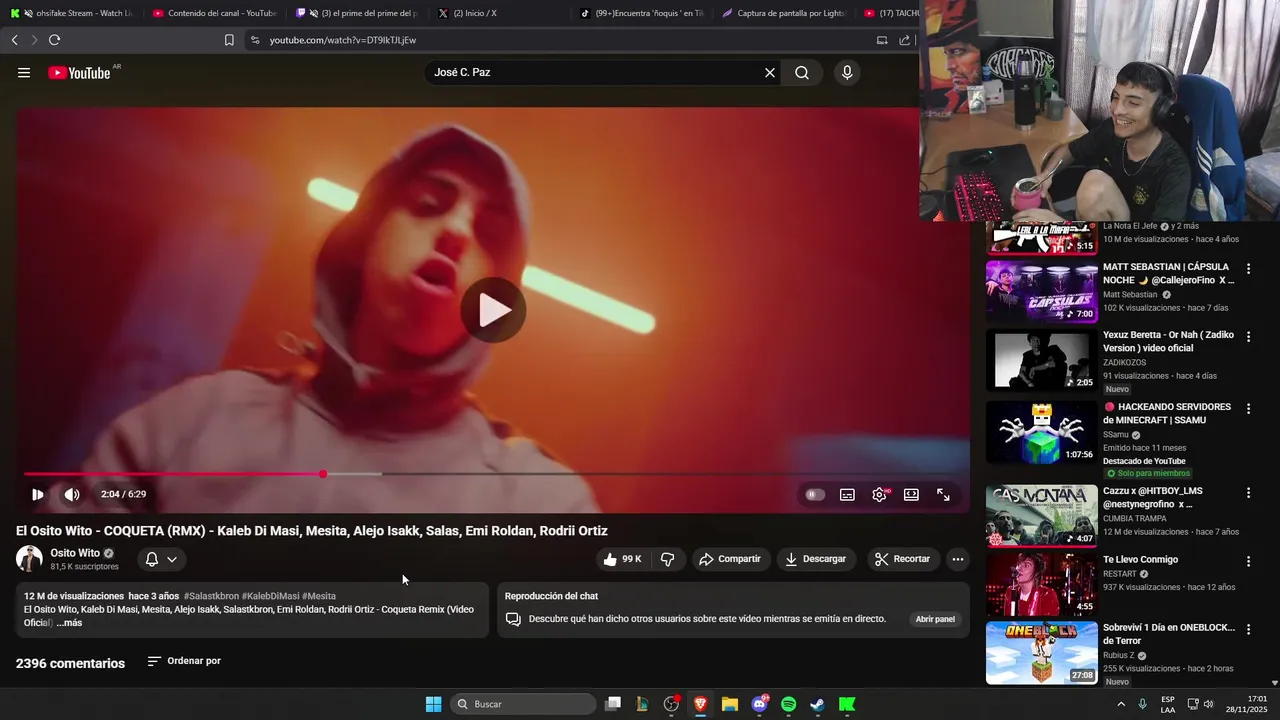Open the MATT SEBASTIAN CÁPSULA NOCHE thumbnail
Screen dimensions: 1280x720
[x=1041, y=292]
